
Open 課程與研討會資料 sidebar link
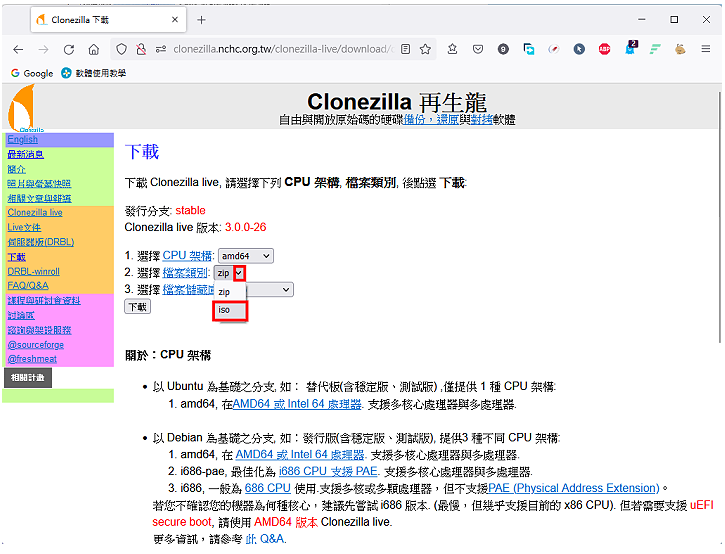(44, 301)
